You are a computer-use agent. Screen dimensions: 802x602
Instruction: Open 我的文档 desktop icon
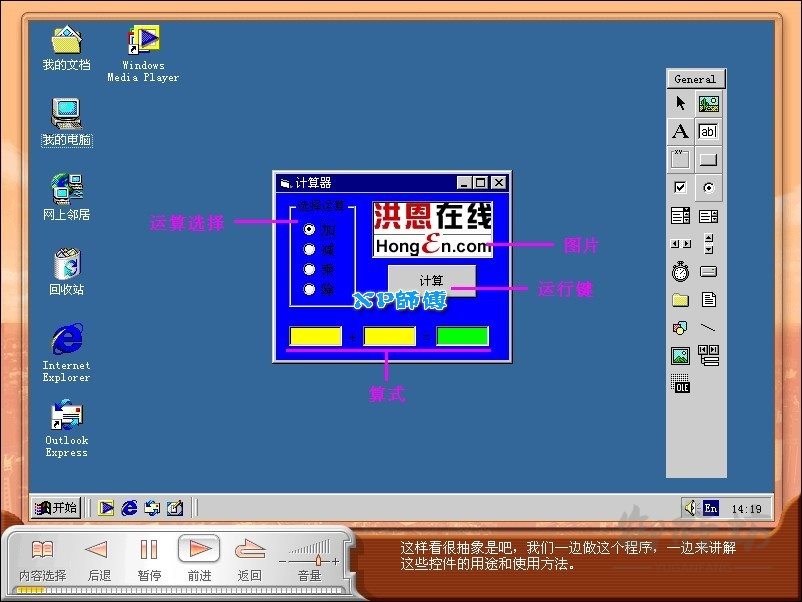coord(66,49)
